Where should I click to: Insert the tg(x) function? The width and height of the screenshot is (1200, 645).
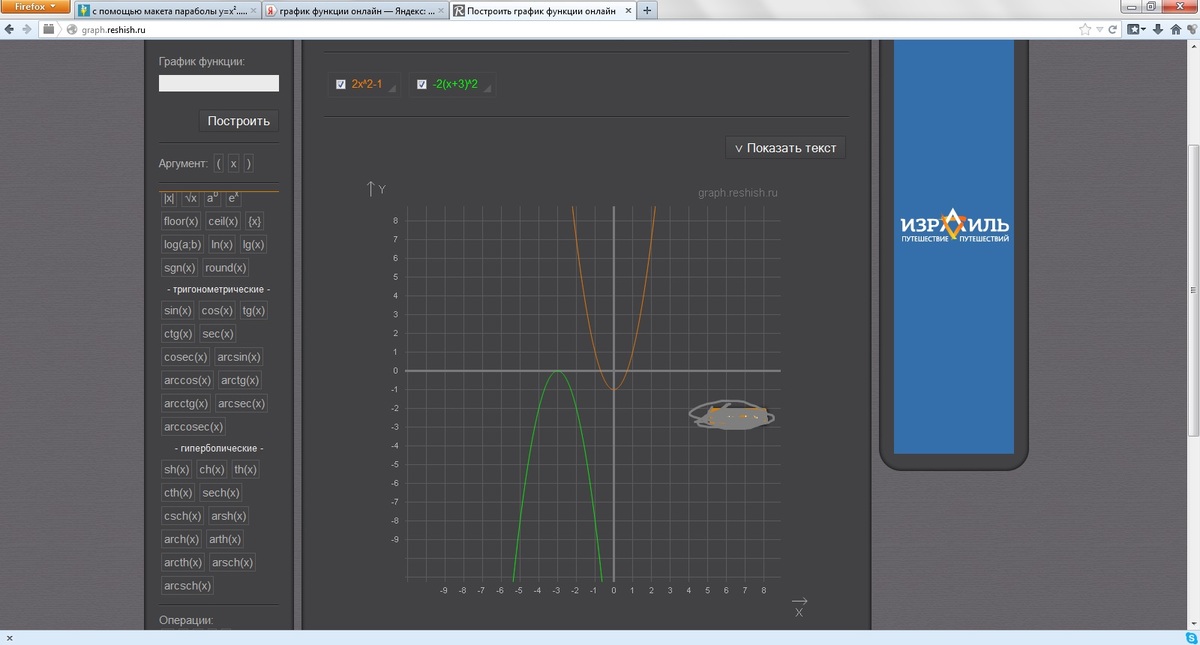254,311
